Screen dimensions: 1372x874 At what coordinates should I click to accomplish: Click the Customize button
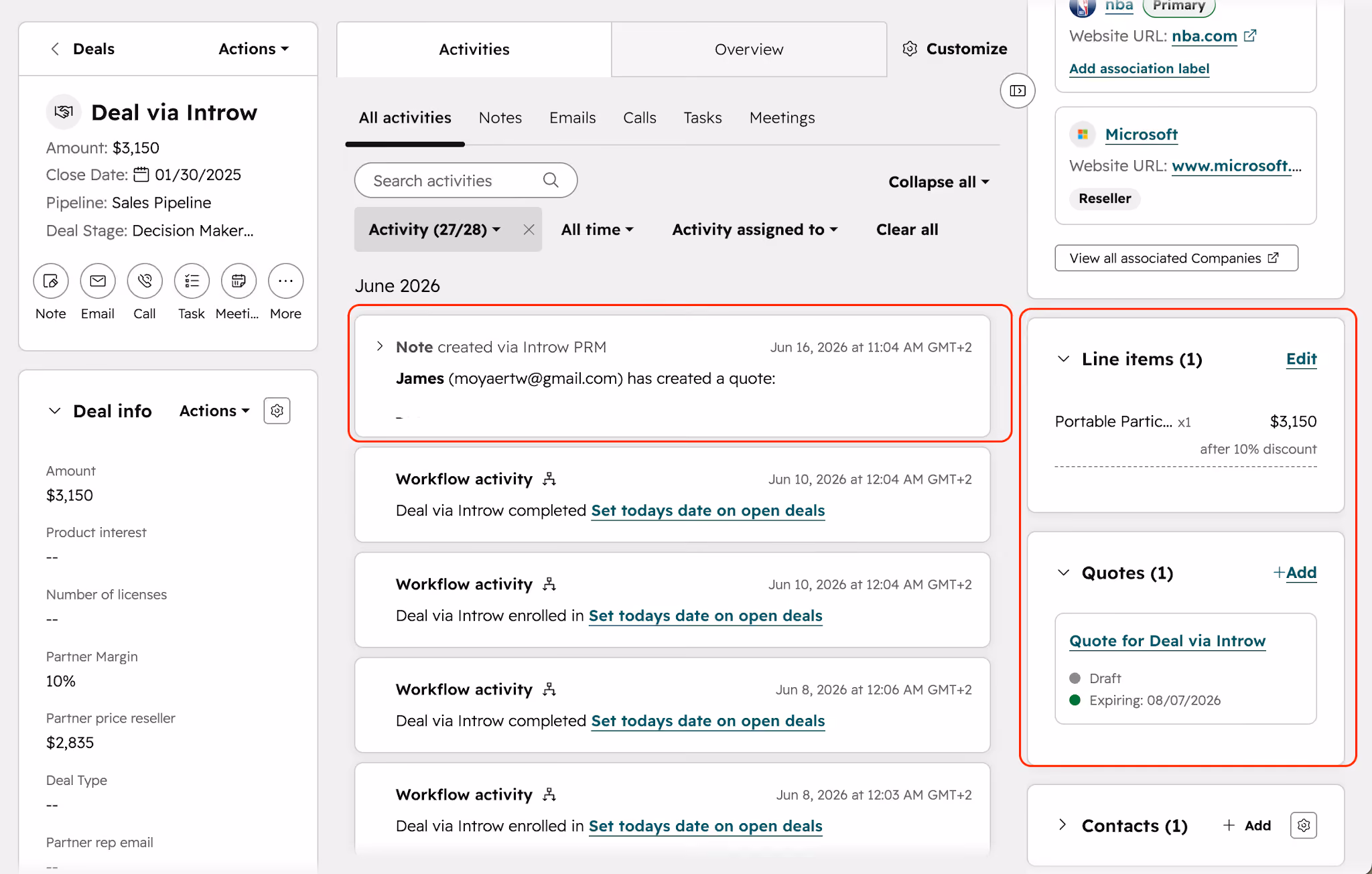[x=955, y=49]
